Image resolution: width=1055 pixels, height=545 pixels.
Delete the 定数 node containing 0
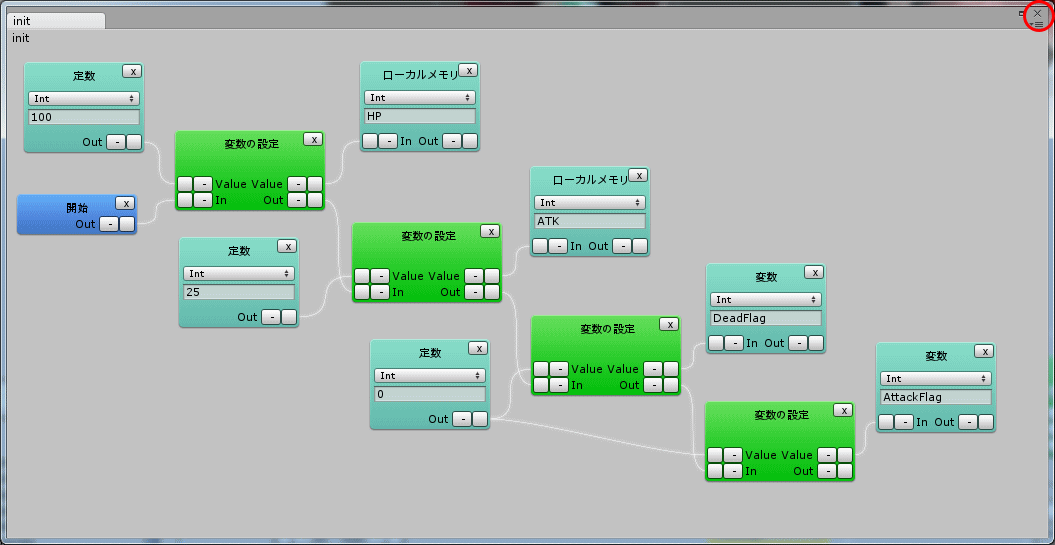click(478, 348)
